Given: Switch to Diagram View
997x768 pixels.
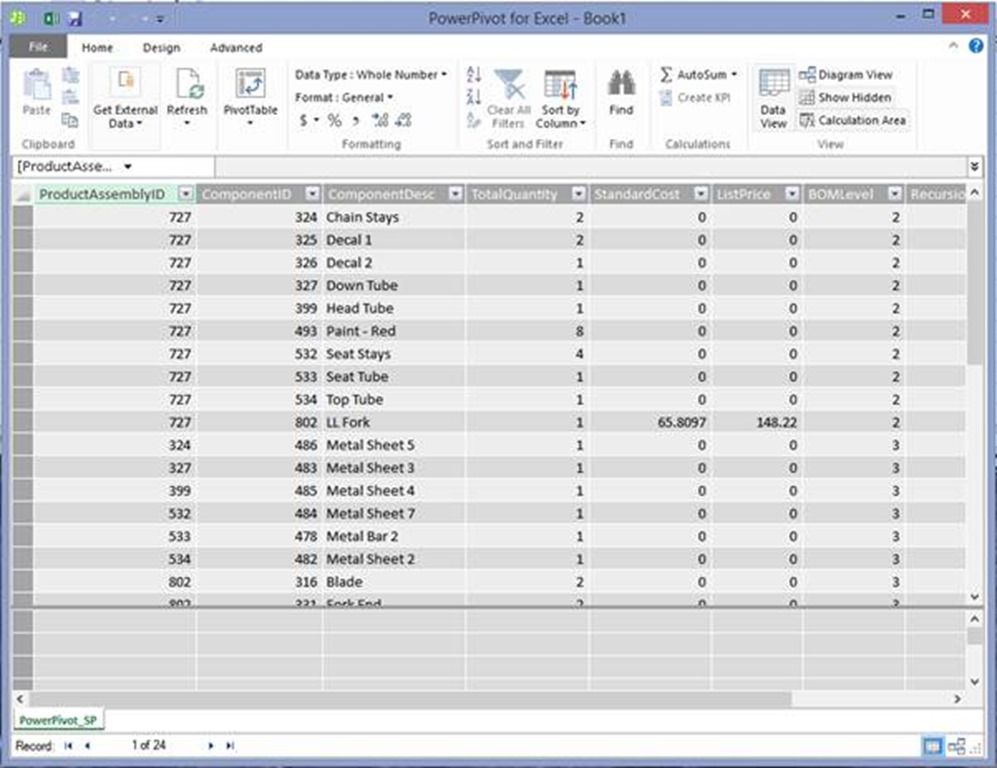Looking at the screenshot, I should coord(846,75).
